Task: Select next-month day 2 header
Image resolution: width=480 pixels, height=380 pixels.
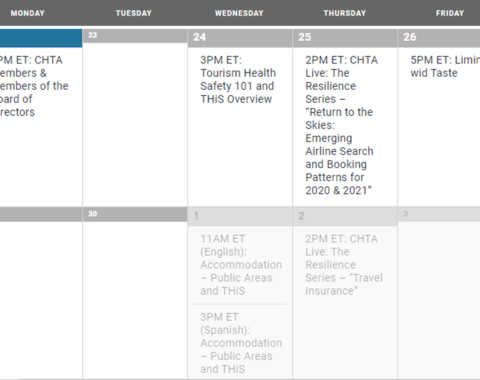Action: point(345,216)
